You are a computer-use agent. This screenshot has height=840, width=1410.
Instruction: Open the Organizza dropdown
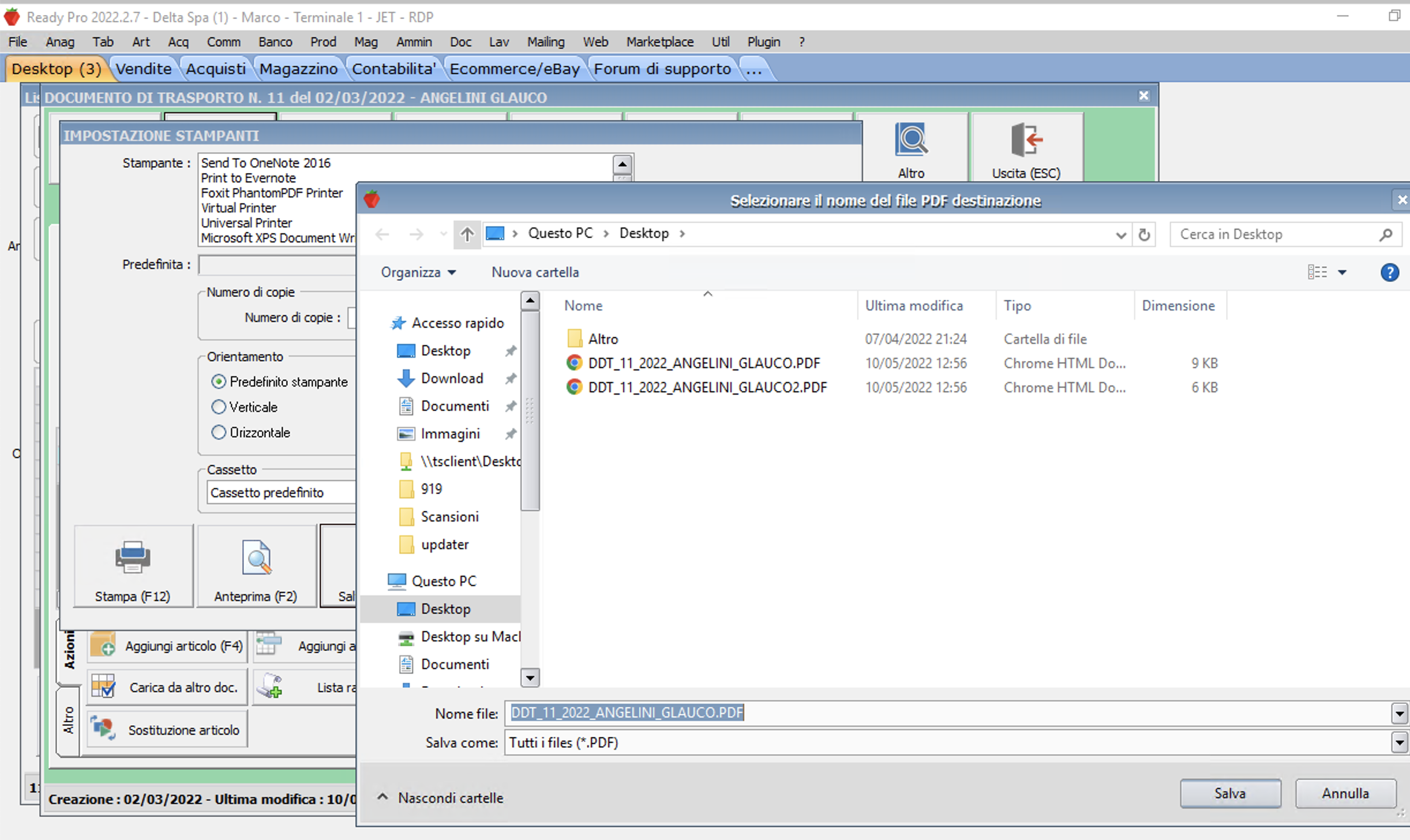[418, 272]
